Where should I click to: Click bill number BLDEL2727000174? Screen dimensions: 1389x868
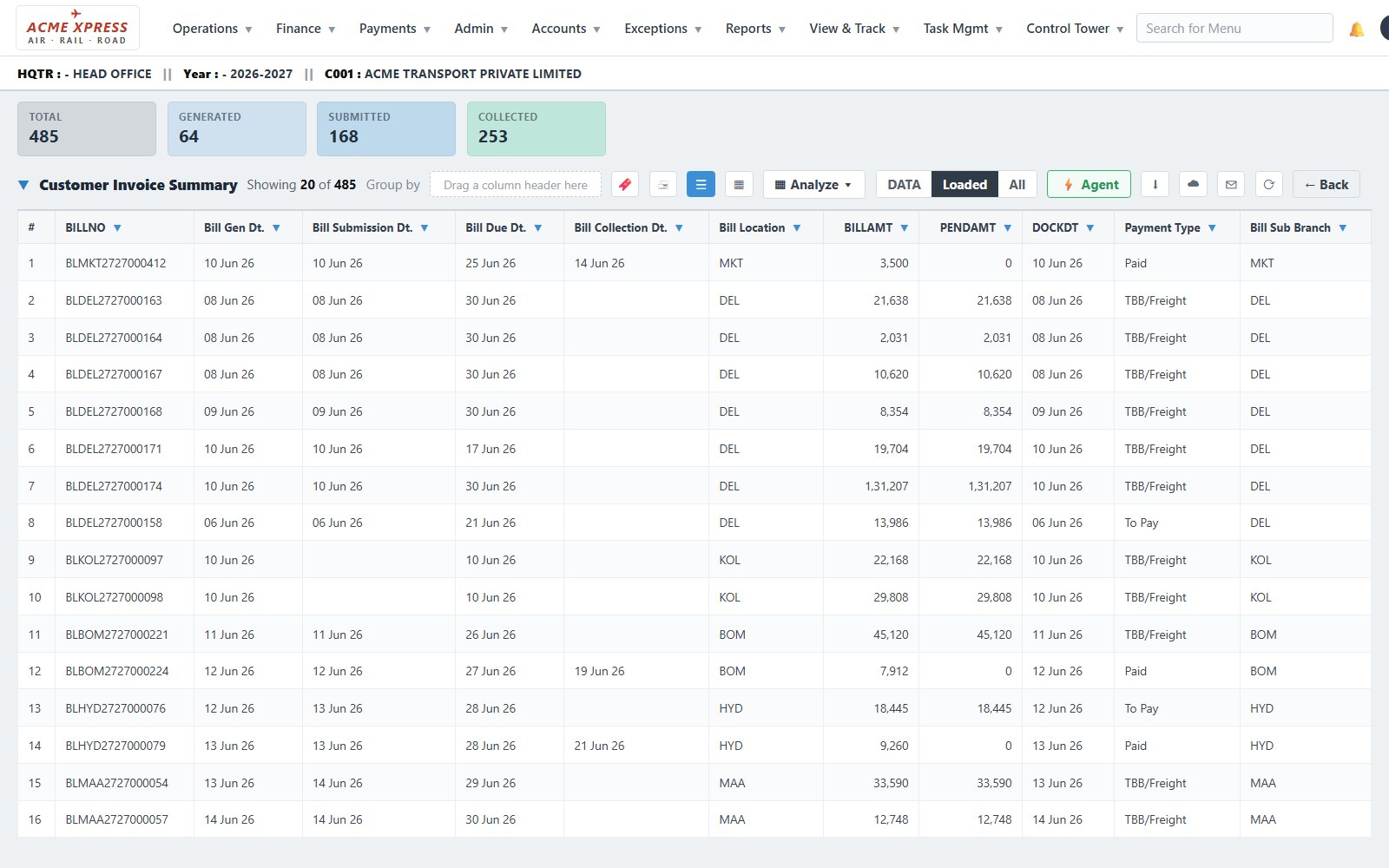(114, 486)
